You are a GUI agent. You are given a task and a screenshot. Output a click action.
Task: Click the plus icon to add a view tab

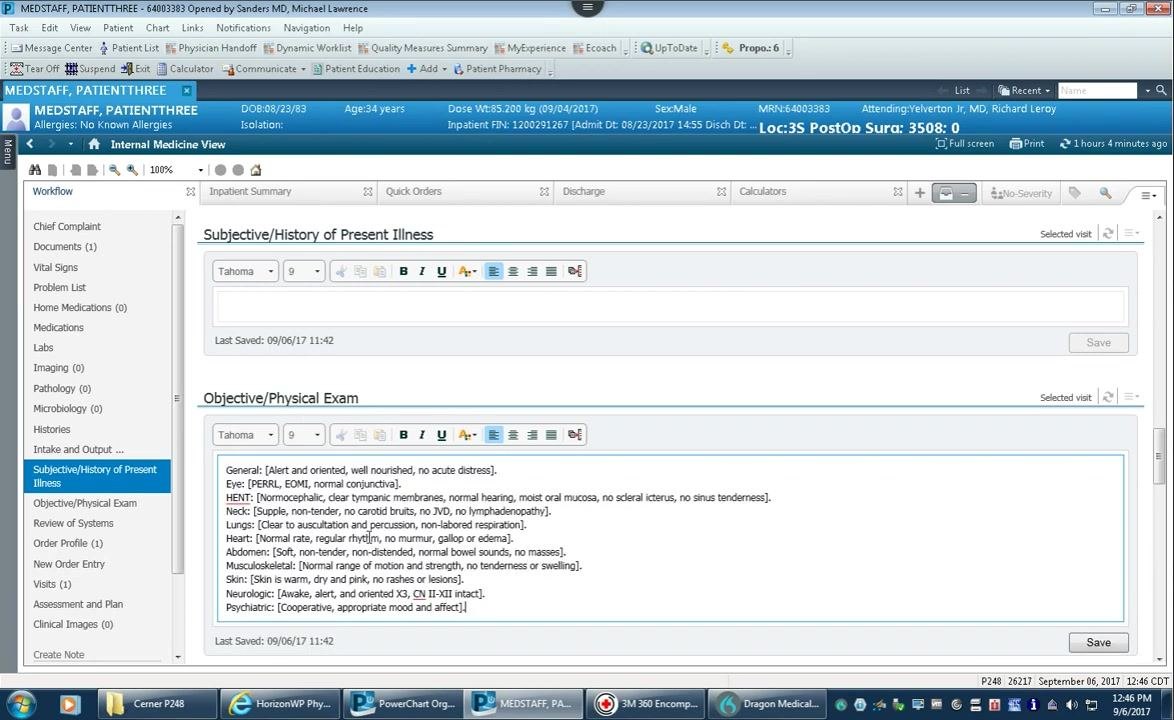(x=919, y=193)
